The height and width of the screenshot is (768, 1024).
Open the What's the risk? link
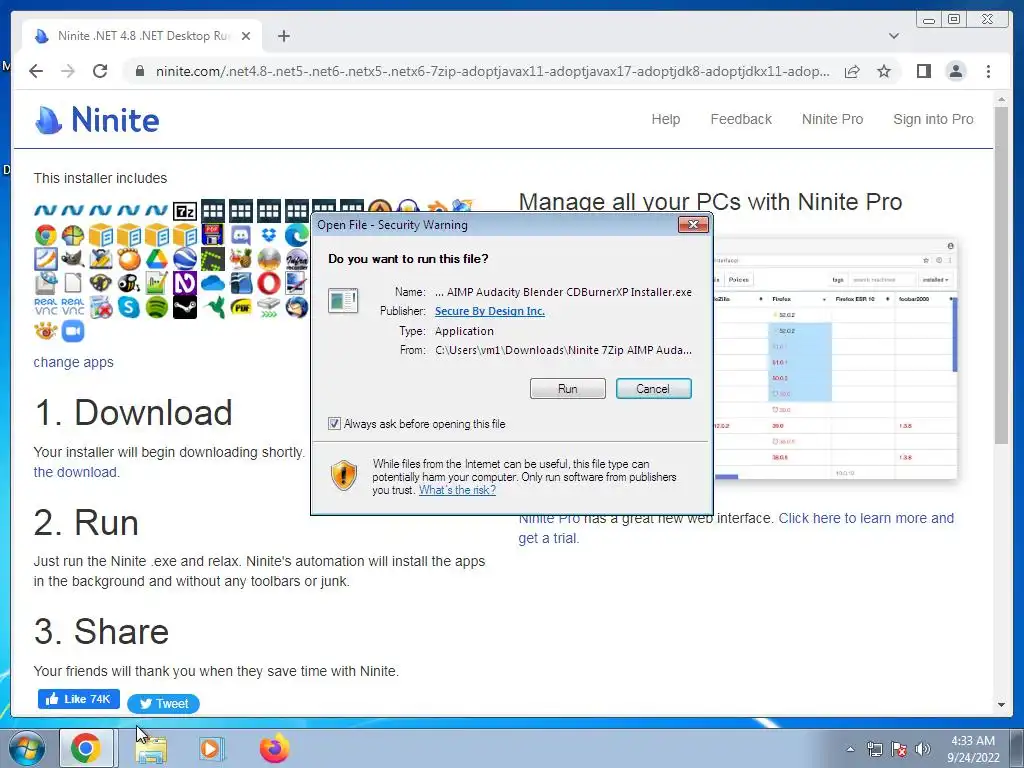click(x=457, y=490)
